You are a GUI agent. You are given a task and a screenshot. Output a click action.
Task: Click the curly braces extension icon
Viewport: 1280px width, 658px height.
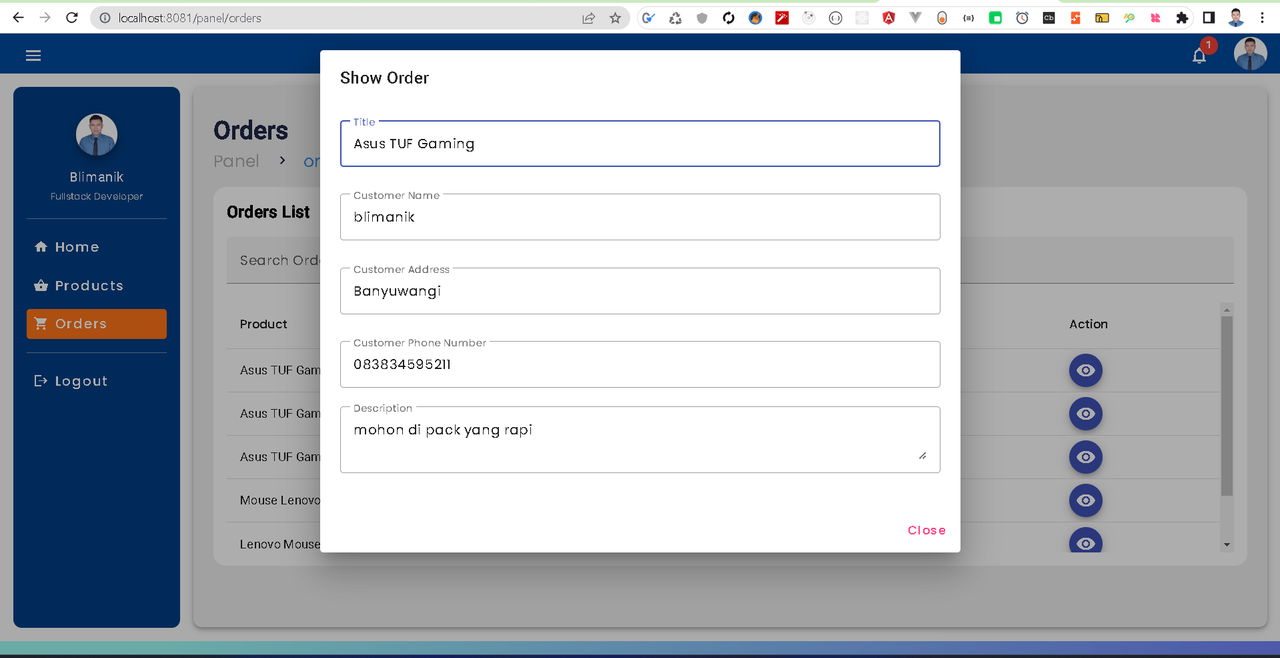point(968,18)
